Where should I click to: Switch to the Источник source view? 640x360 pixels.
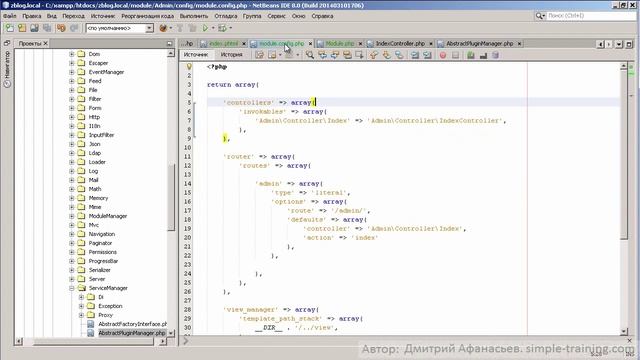coord(196,55)
